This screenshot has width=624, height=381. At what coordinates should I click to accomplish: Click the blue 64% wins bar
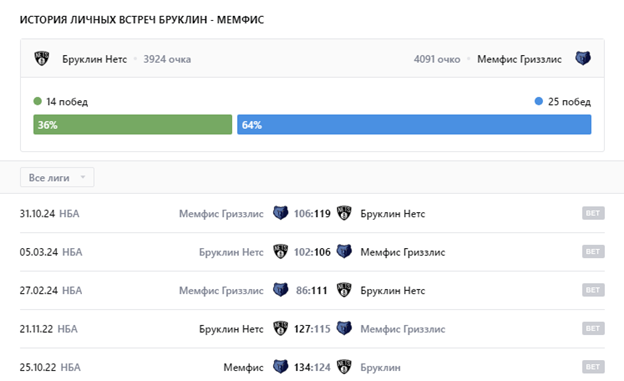coord(414,125)
